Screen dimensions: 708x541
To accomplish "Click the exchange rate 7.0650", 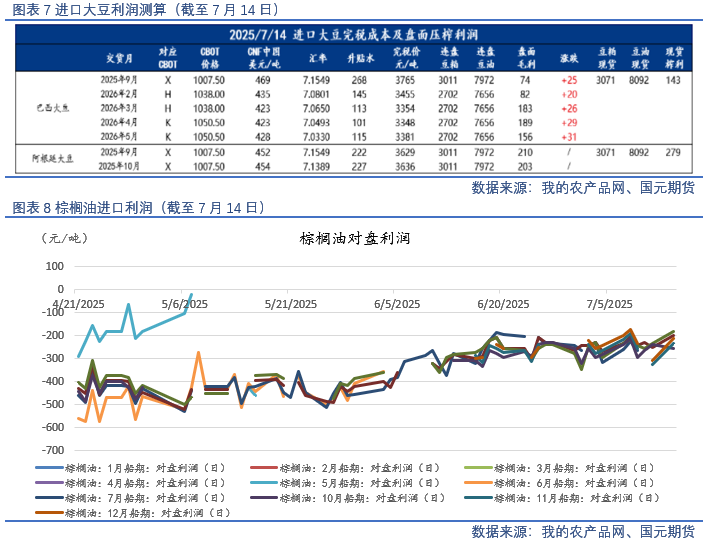I will (316, 108).
